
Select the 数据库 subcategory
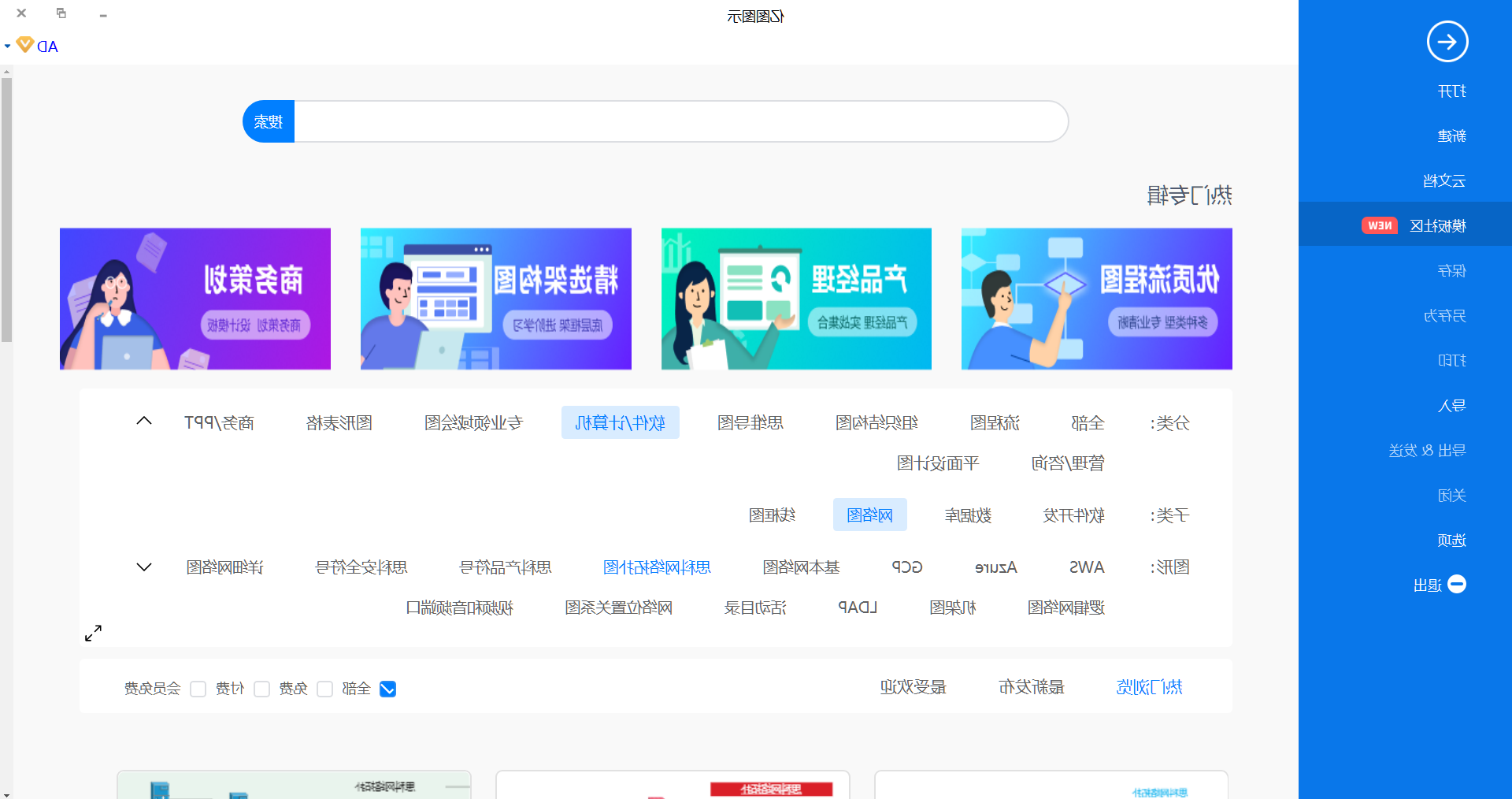[x=969, y=515]
